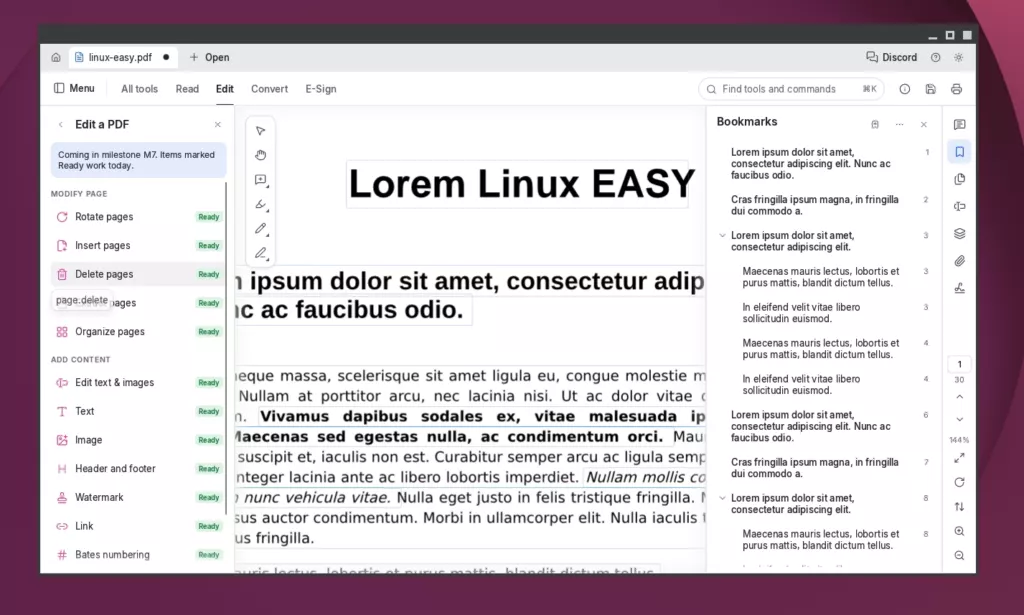The image size is (1024, 615).
Task: Go to next page chevron down
Action: (959, 419)
